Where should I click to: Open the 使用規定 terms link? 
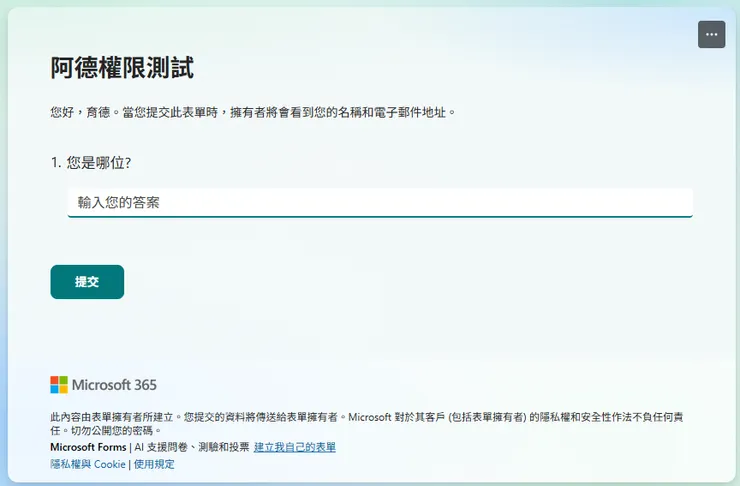(154, 464)
